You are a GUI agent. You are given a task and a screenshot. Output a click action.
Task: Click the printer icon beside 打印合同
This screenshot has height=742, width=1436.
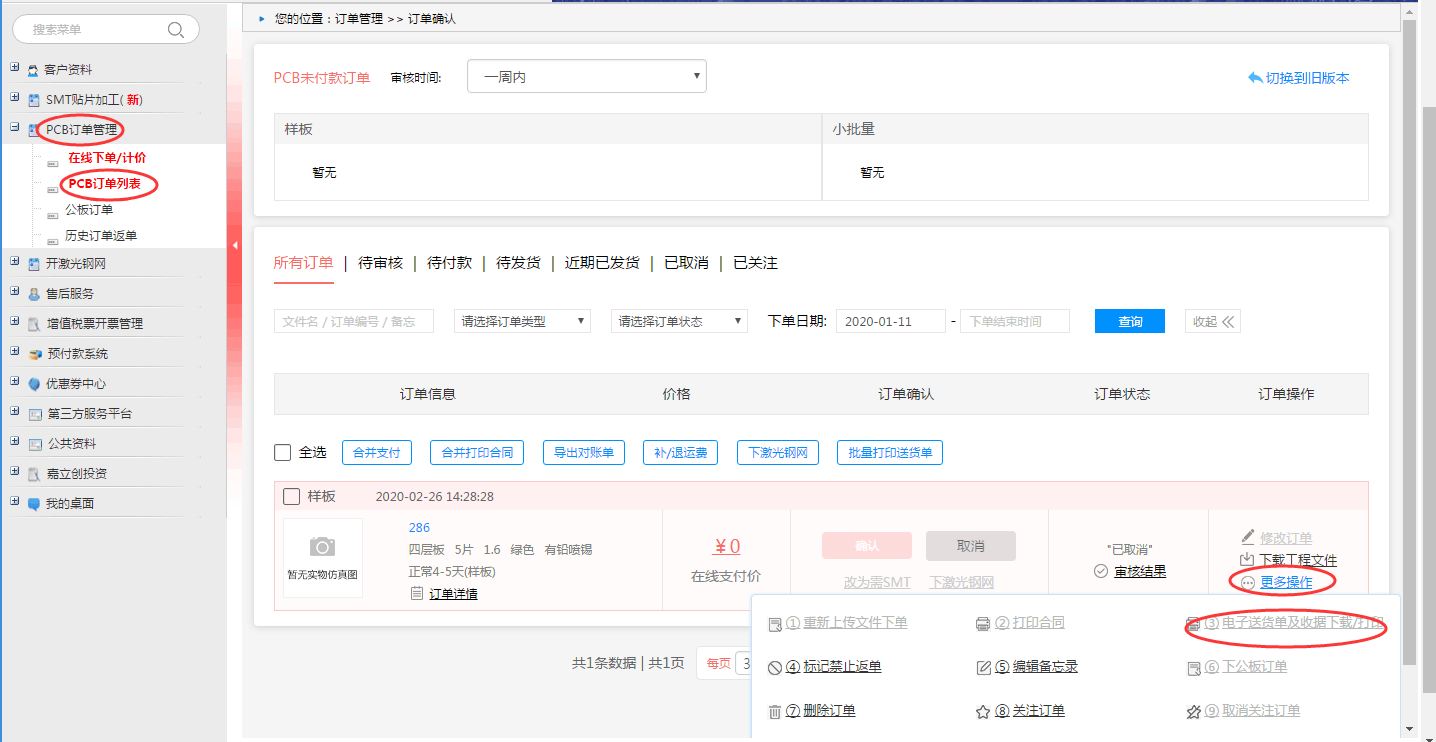point(983,624)
